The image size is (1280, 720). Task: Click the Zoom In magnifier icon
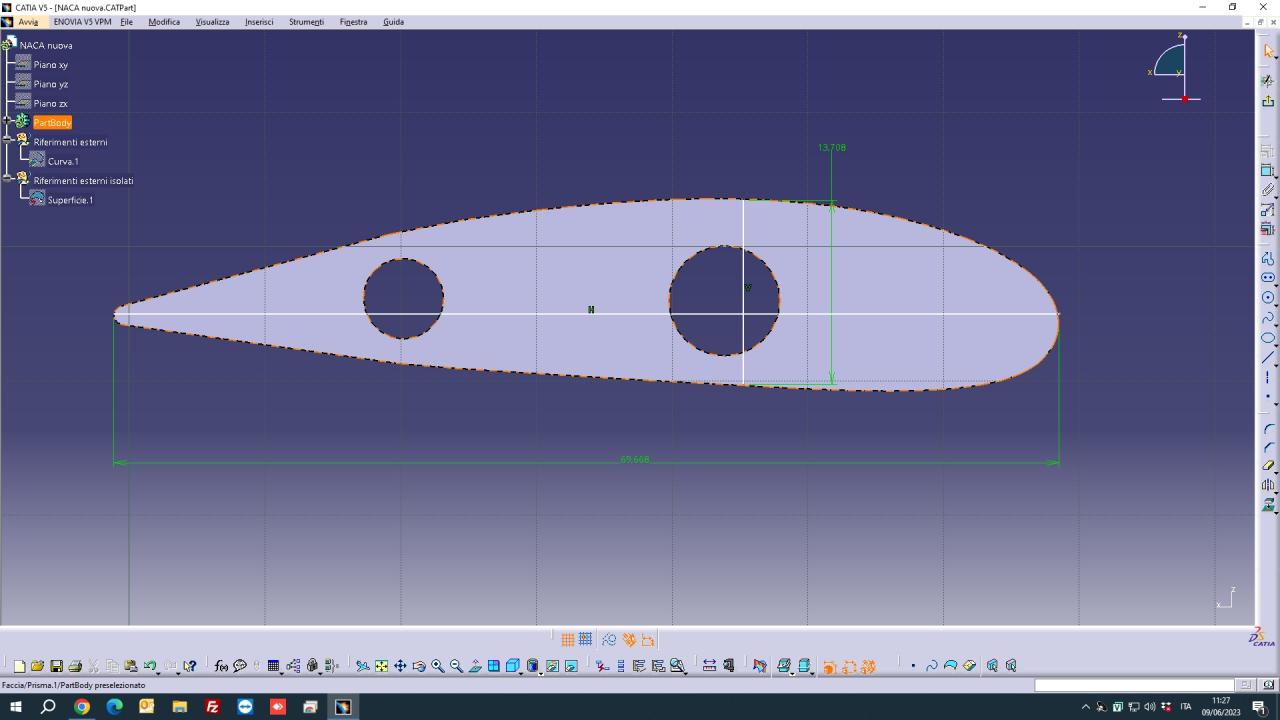pos(437,666)
